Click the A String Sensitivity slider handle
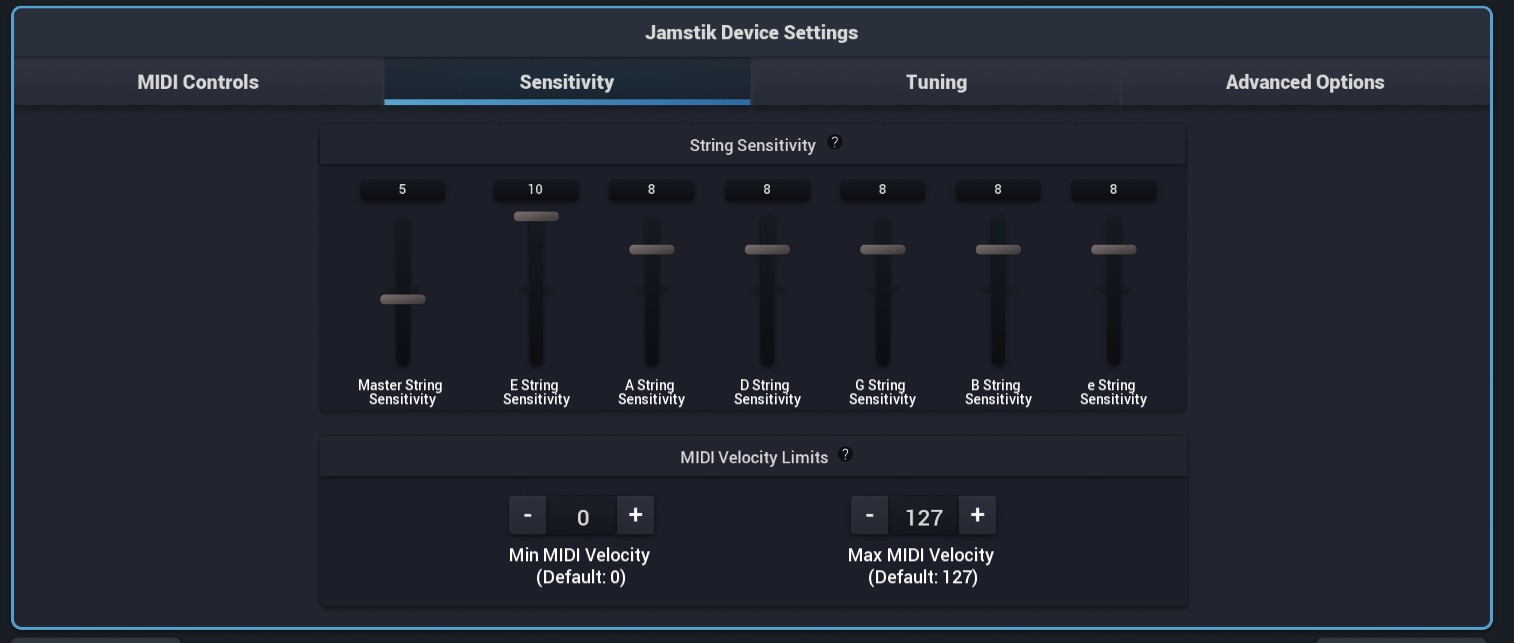Image resolution: width=1514 pixels, height=643 pixels. tap(652, 249)
